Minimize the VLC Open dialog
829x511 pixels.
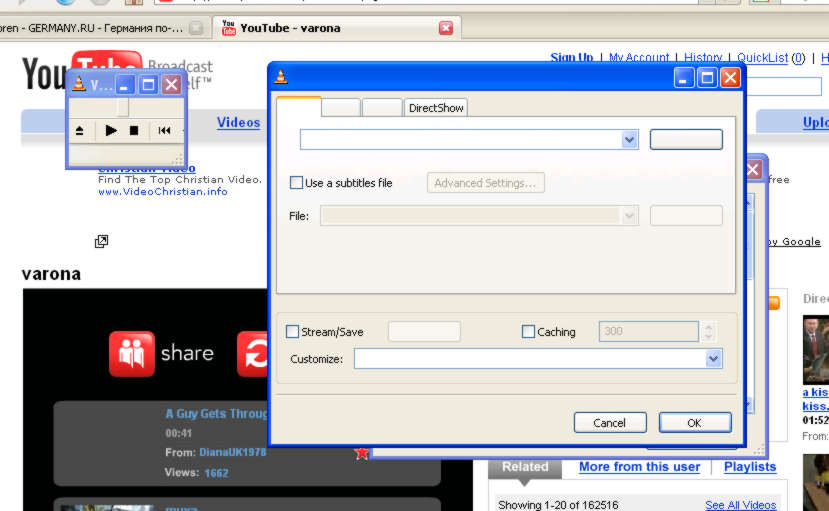tap(684, 78)
